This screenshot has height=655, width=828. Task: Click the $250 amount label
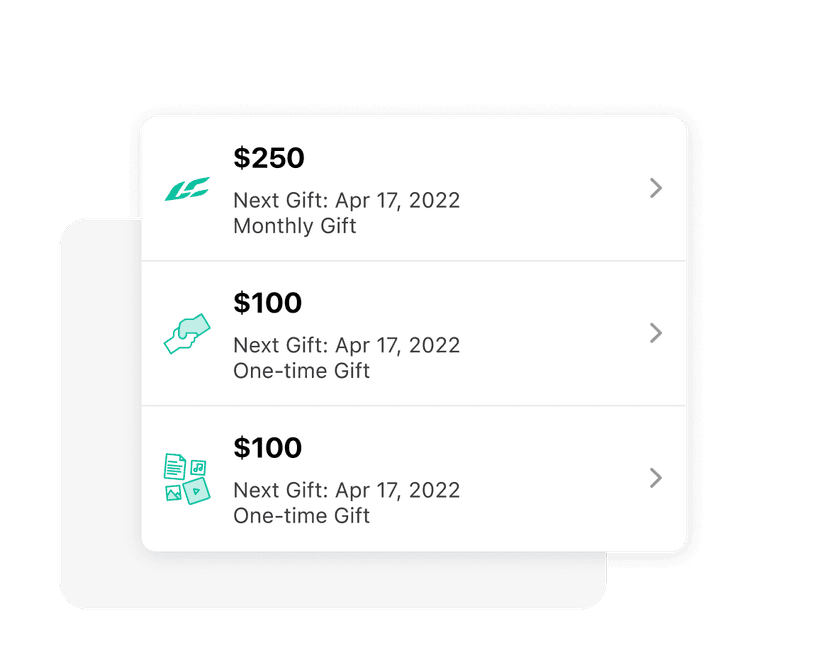(x=267, y=158)
